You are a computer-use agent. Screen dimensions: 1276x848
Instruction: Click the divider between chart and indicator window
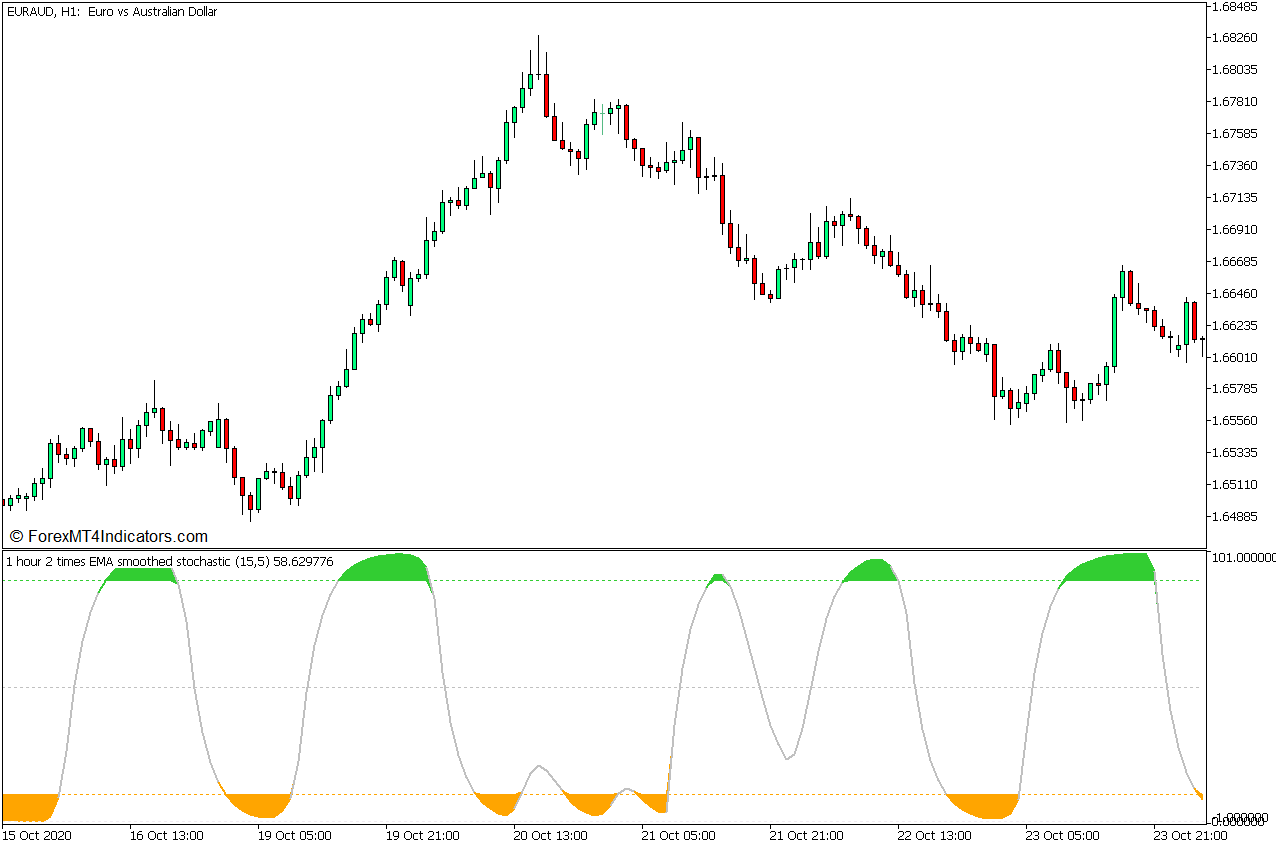coord(600,548)
